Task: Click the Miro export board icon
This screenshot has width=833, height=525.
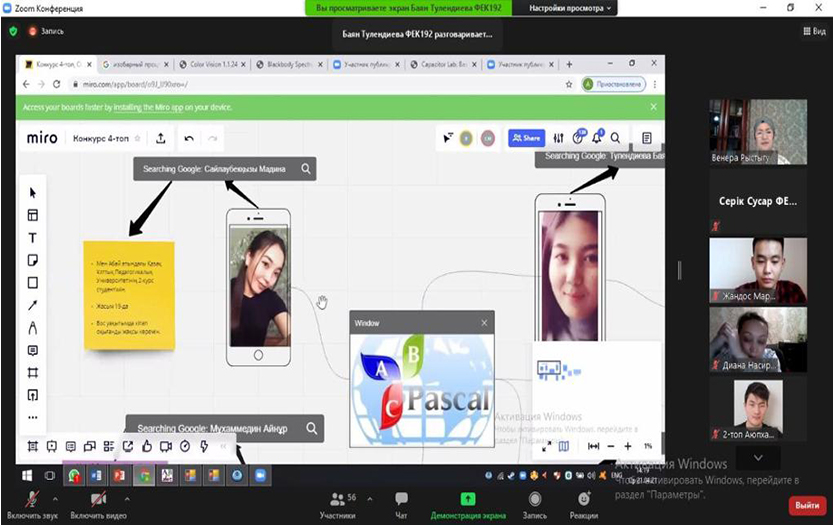Action: pos(161,138)
